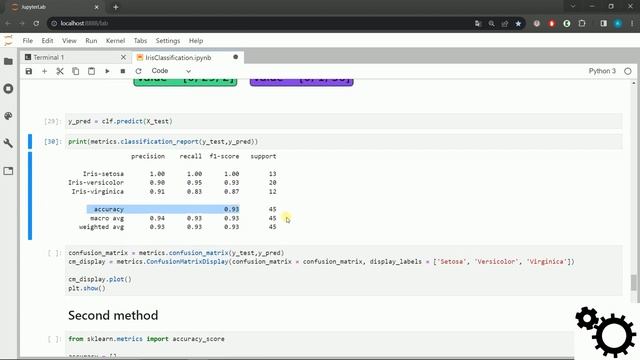
Task: Open the wrench cell tools panel
Action: click(x=8, y=143)
